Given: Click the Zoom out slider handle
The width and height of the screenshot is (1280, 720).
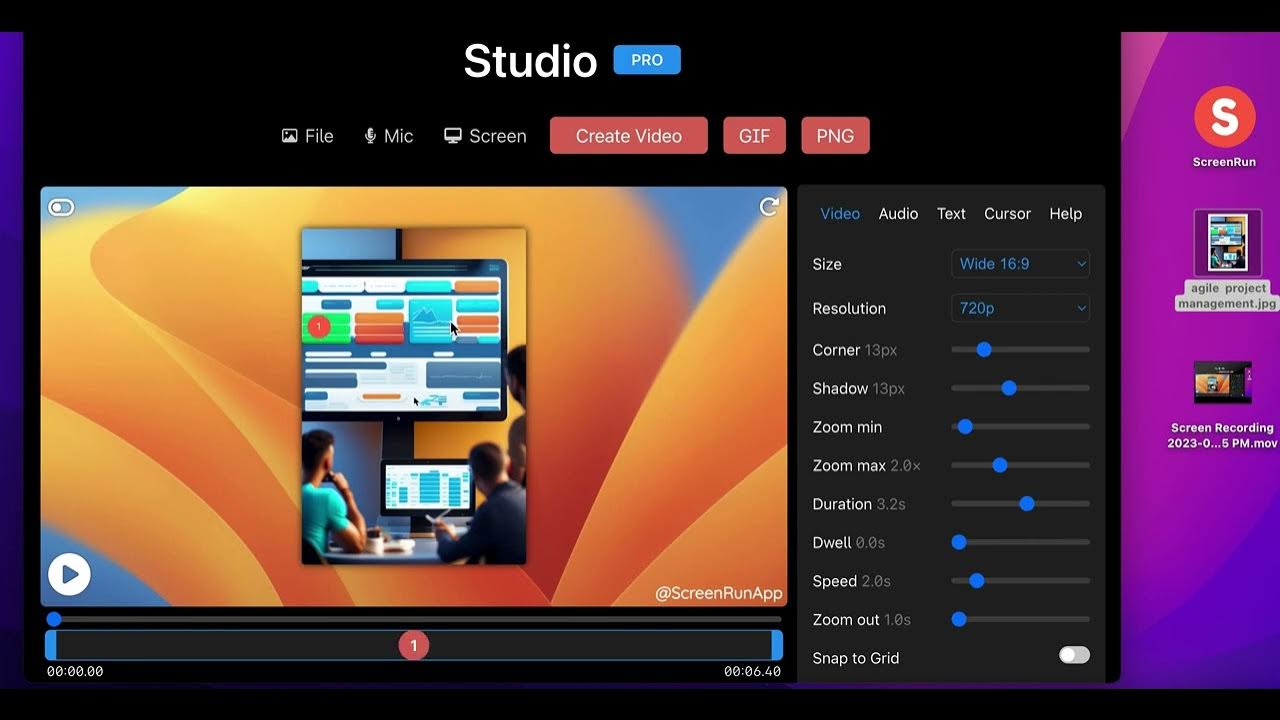Looking at the screenshot, I should [959, 619].
